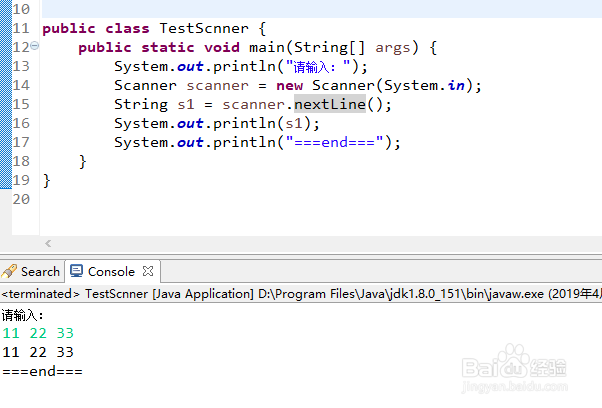602x408 pixels.
Task: Click the args parameter on line 12
Action: (x=393, y=48)
